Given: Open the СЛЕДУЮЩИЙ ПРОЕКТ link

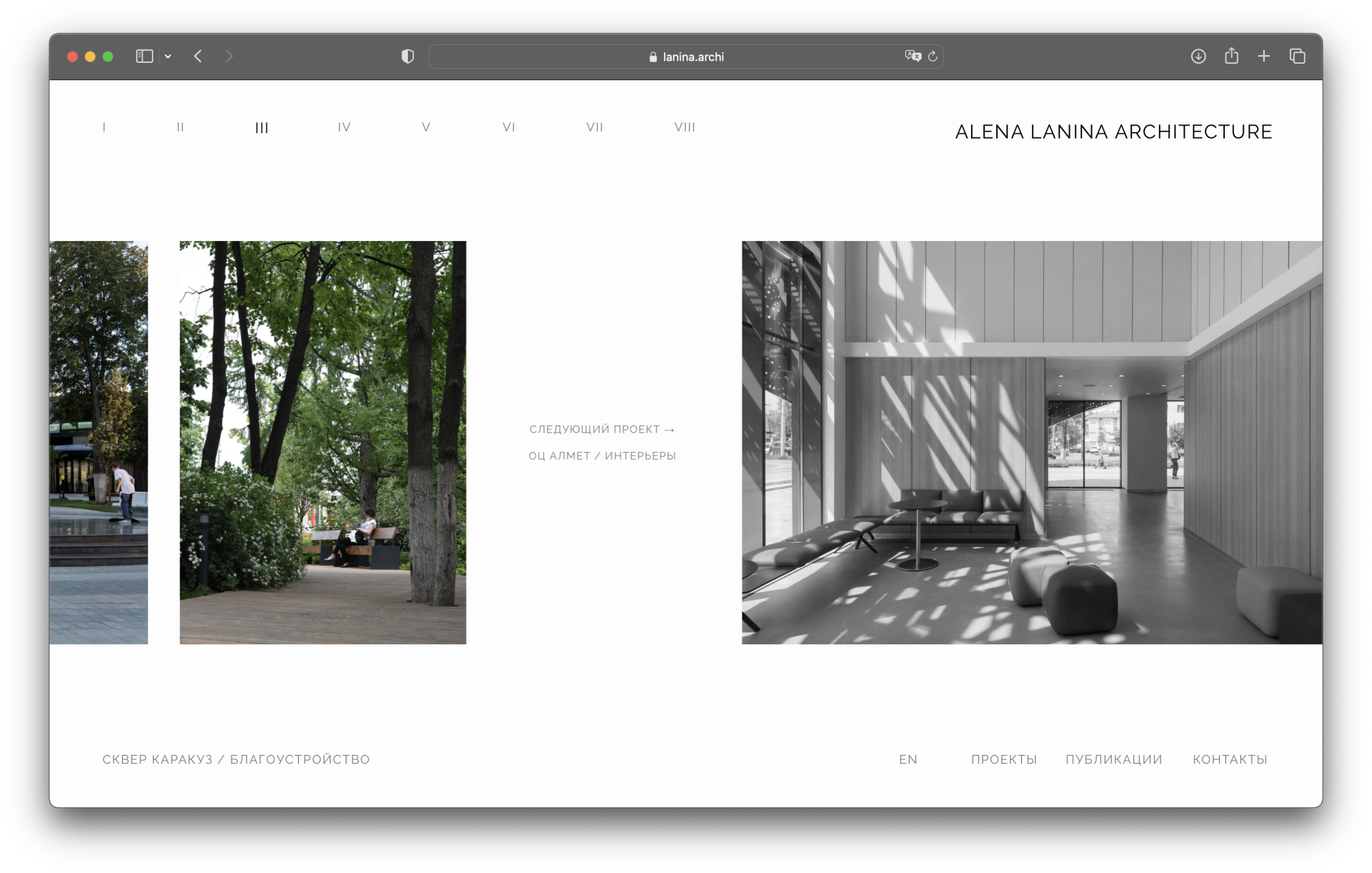Looking at the screenshot, I should coord(602,429).
